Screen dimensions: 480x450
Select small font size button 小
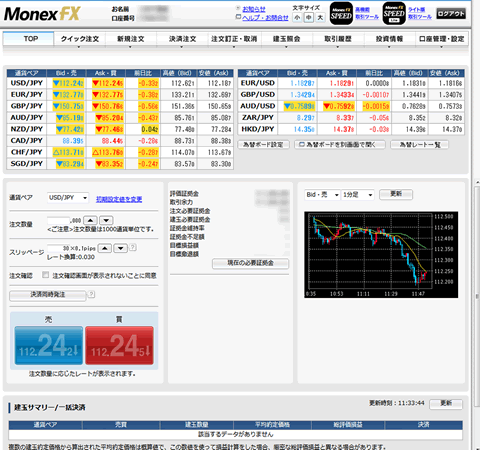[297, 18]
